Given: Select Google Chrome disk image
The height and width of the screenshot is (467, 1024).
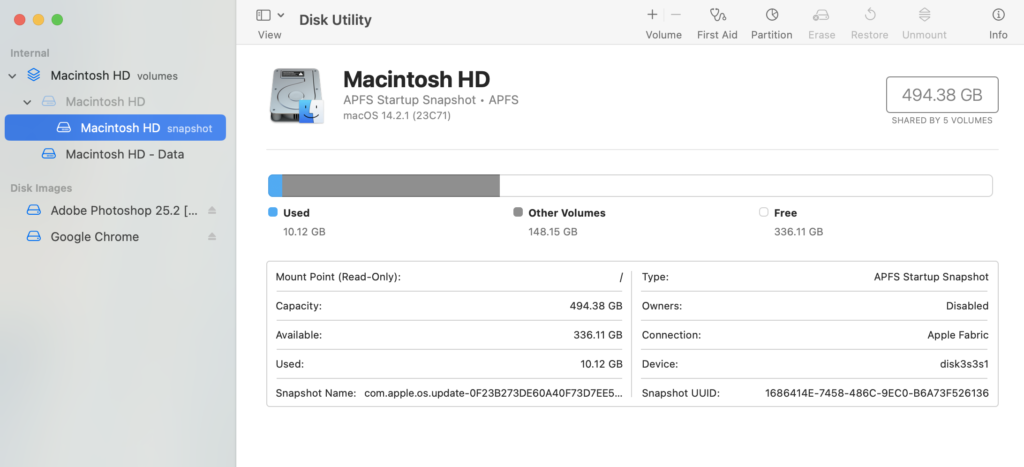Looking at the screenshot, I should point(115,236).
